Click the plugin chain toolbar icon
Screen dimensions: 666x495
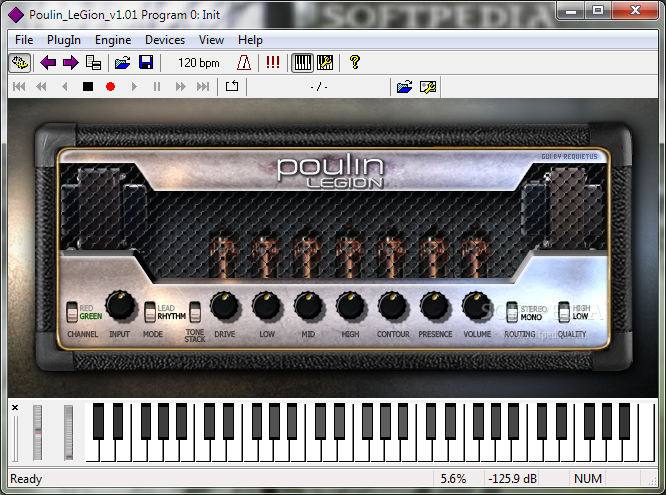coord(20,63)
